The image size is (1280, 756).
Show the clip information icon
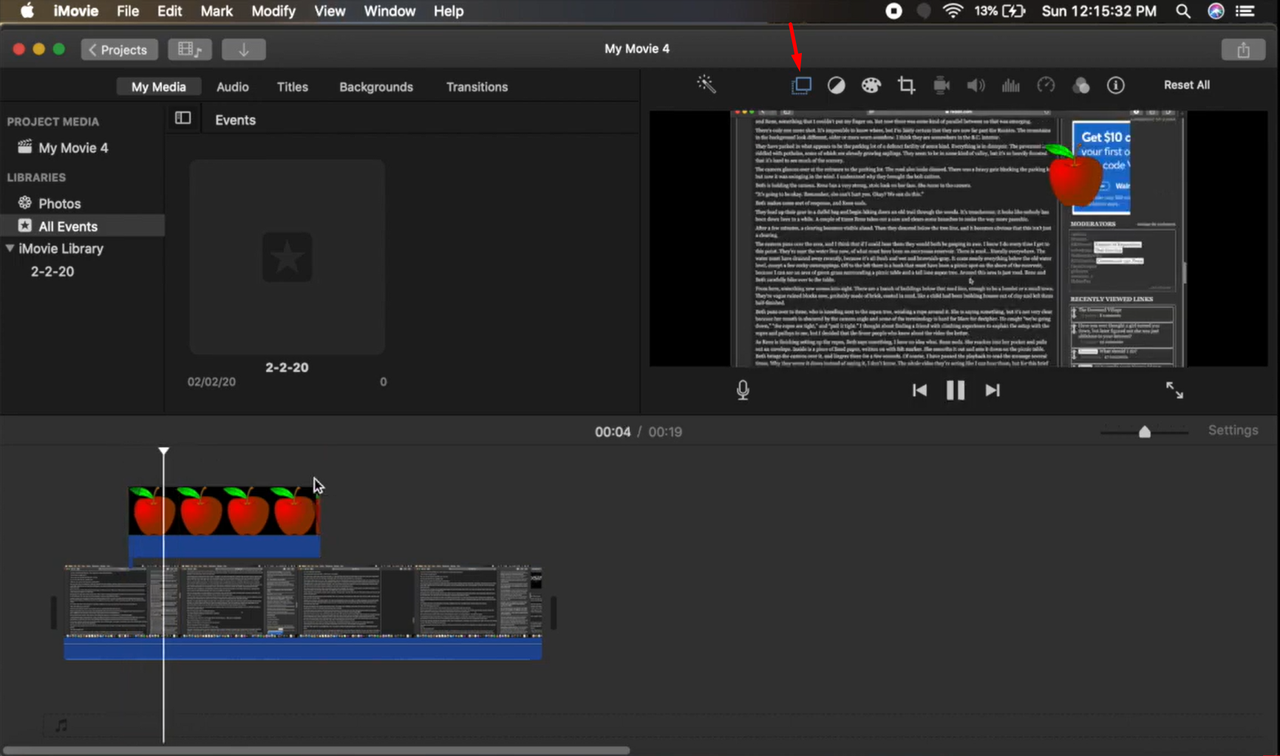(1116, 85)
